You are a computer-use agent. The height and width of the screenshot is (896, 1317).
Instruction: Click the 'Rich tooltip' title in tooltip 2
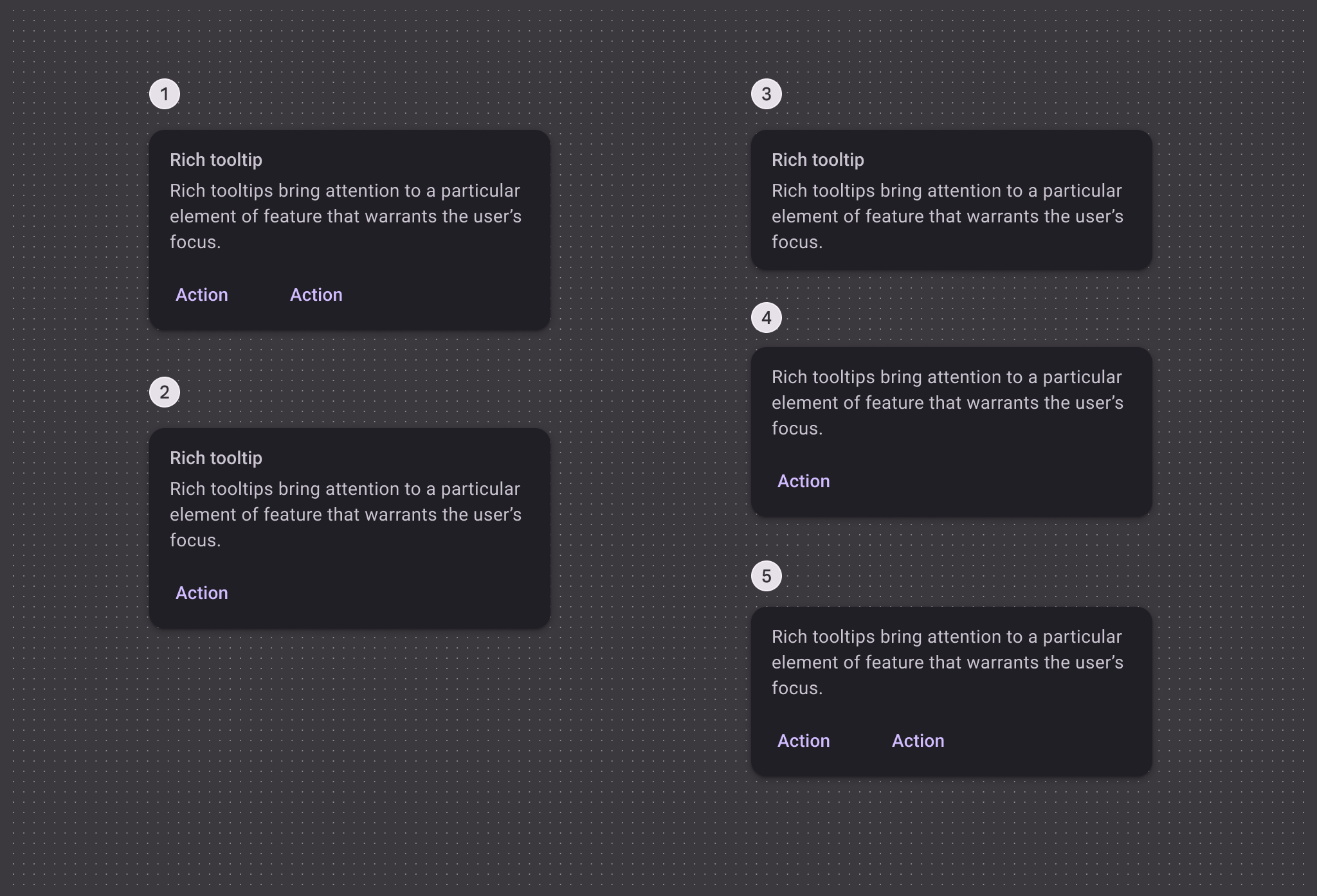(216, 458)
